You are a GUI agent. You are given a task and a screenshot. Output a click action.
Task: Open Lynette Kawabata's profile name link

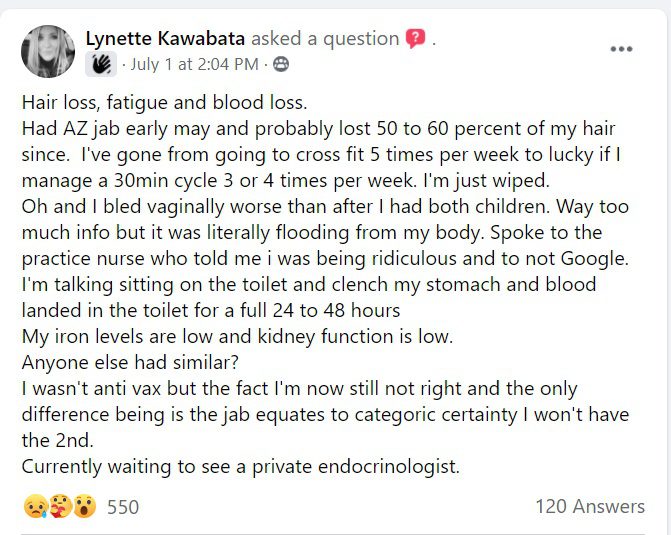point(164,39)
